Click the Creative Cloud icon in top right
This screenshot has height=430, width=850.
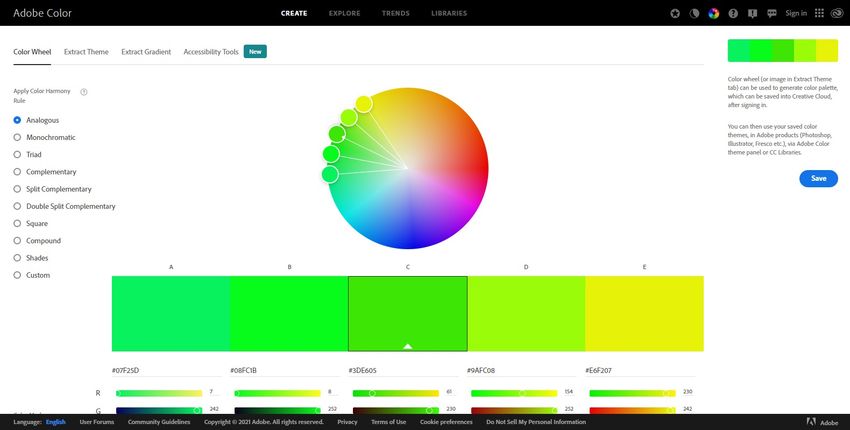point(837,14)
